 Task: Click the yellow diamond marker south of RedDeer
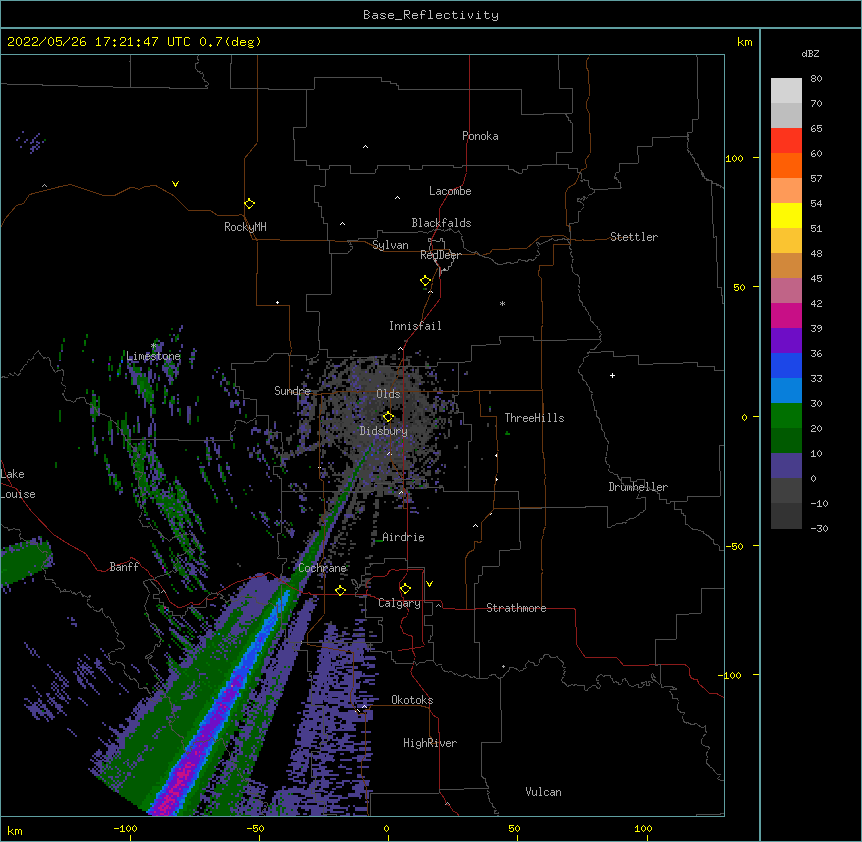(426, 281)
